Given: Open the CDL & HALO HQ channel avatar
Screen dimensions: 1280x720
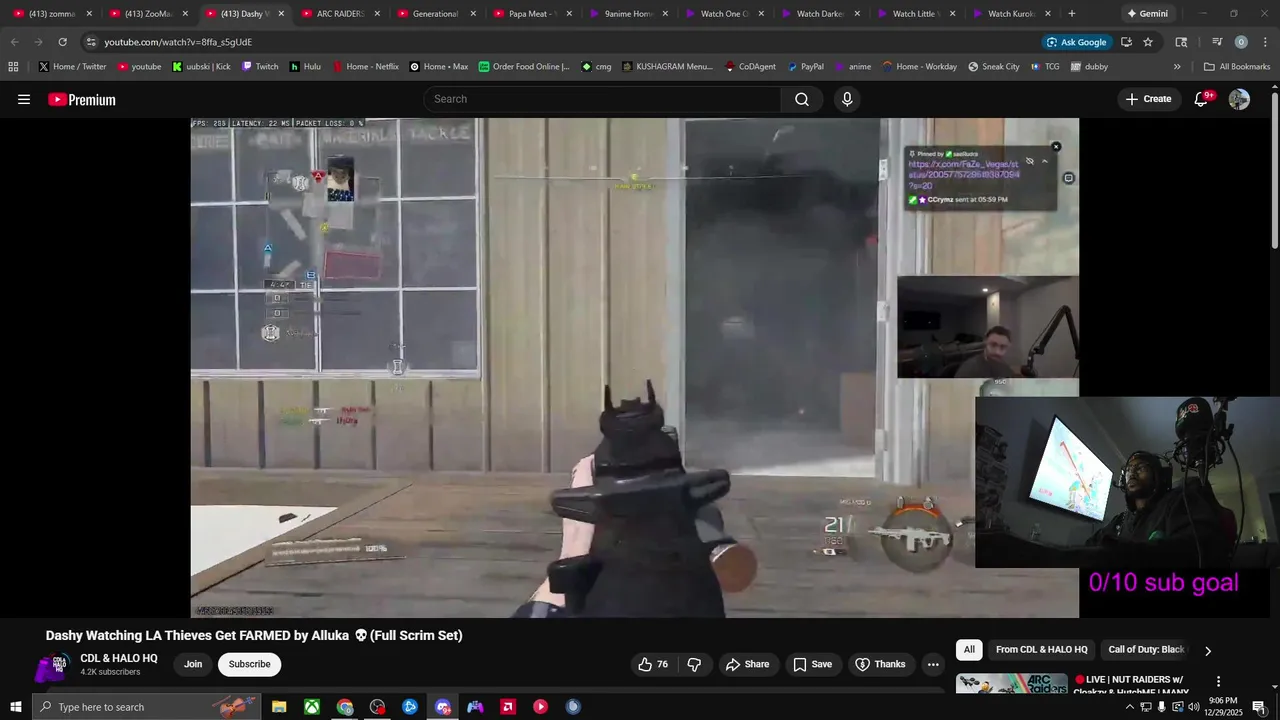Looking at the screenshot, I should pyautogui.click(x=53, y=664).
